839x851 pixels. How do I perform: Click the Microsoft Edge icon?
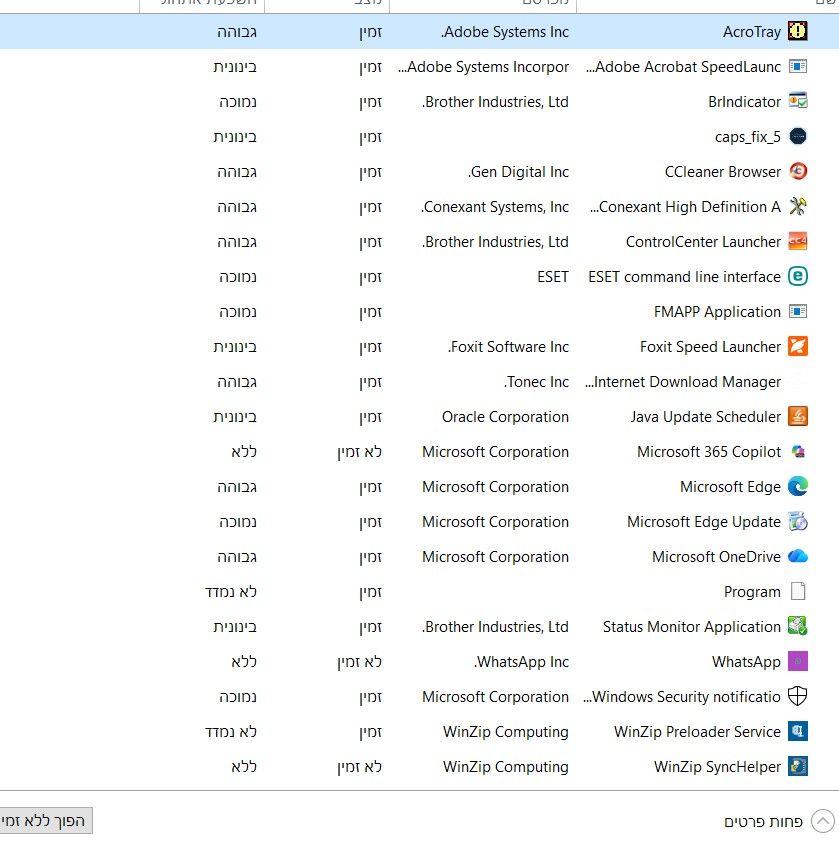[797, 486]
